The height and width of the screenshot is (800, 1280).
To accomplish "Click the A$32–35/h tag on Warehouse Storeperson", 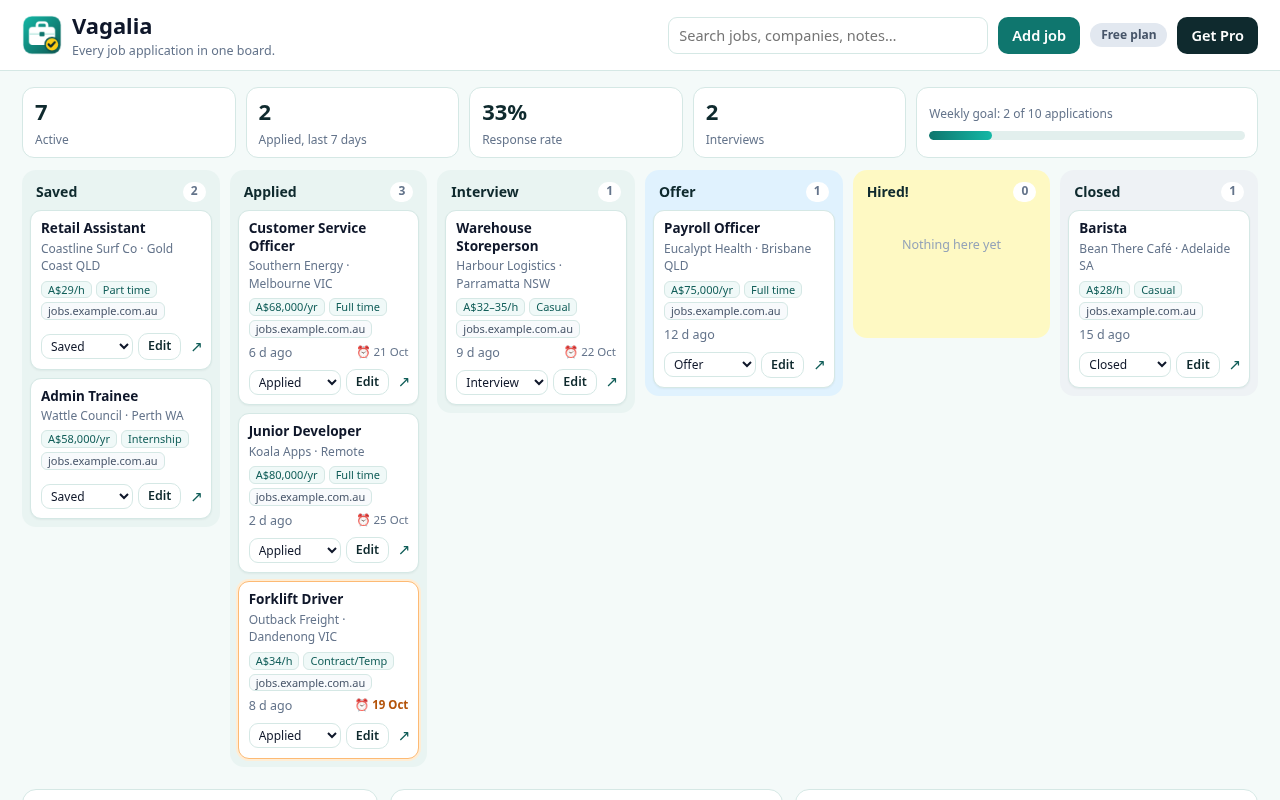I will [x=490, y=307].
